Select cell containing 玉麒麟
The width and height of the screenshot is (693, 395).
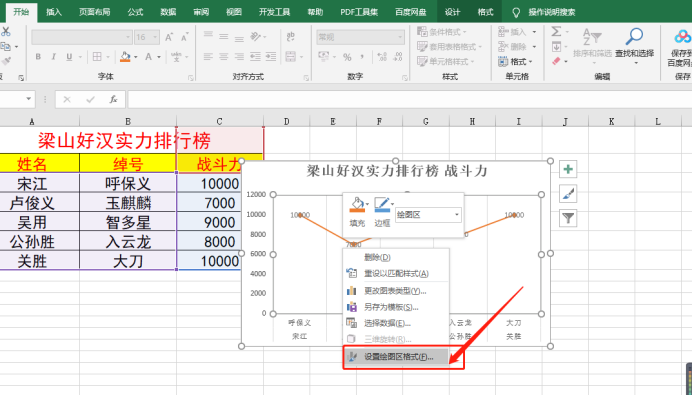128,203
